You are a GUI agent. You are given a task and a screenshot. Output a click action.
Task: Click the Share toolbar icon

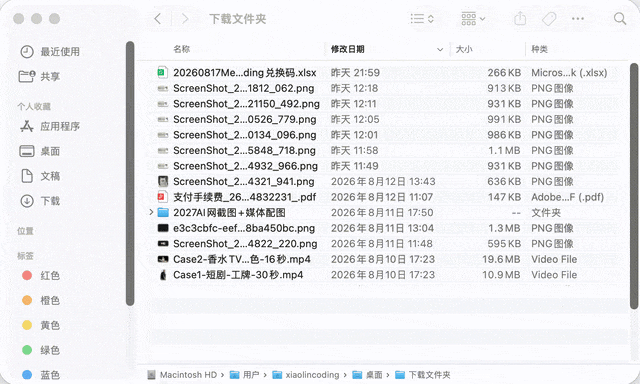pyautogui.click(x=520, y=19)
